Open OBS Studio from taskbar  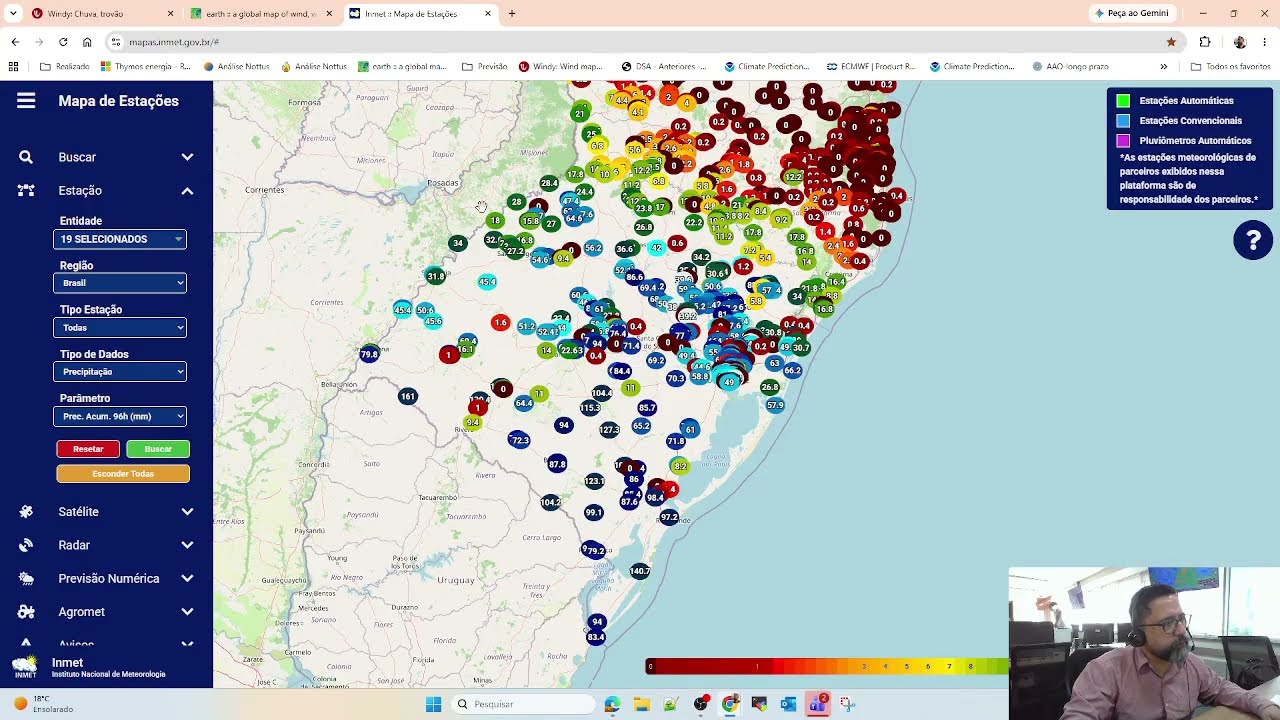(701, 704)
